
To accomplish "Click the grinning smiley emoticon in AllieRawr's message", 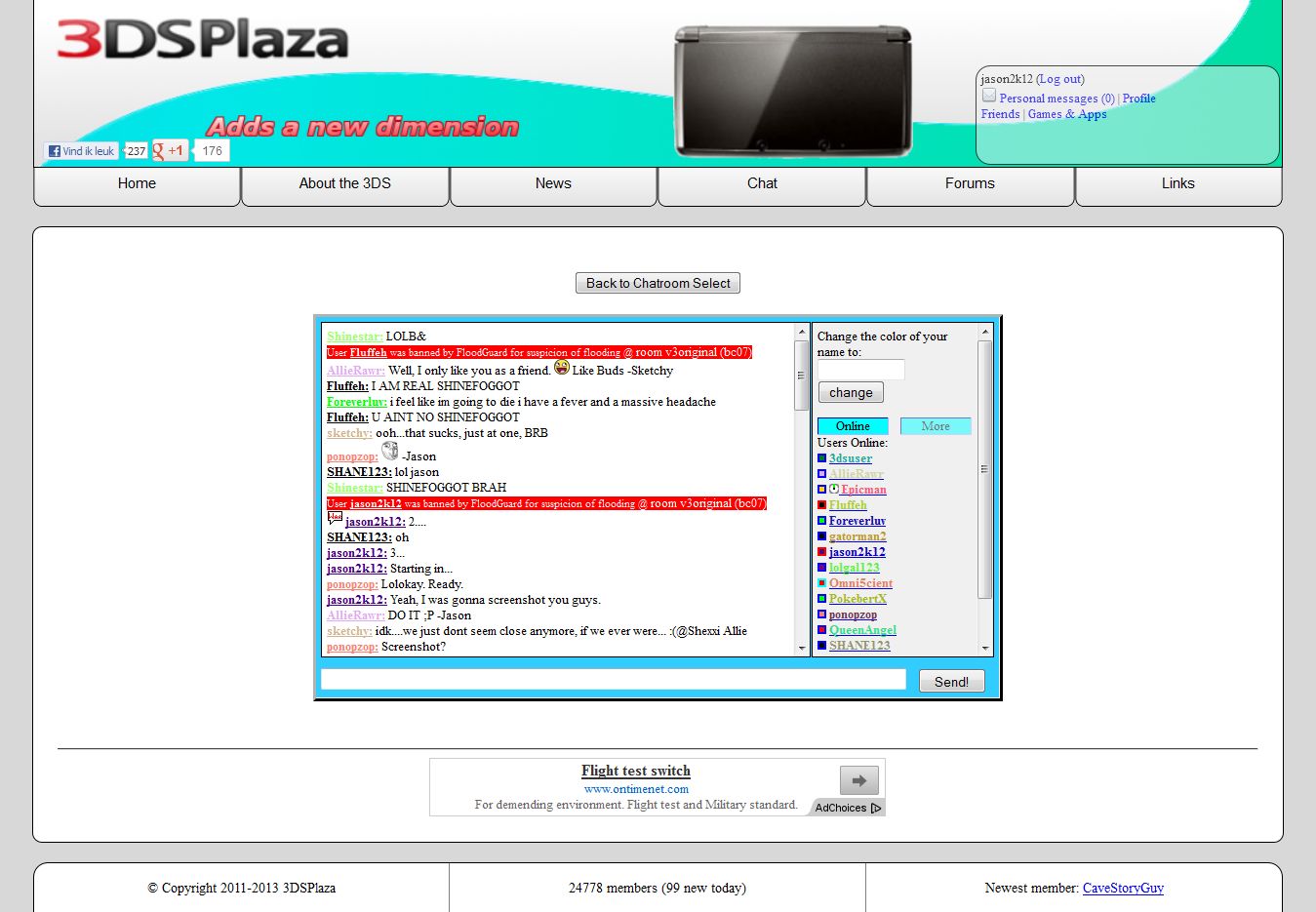I will [562, 368].
